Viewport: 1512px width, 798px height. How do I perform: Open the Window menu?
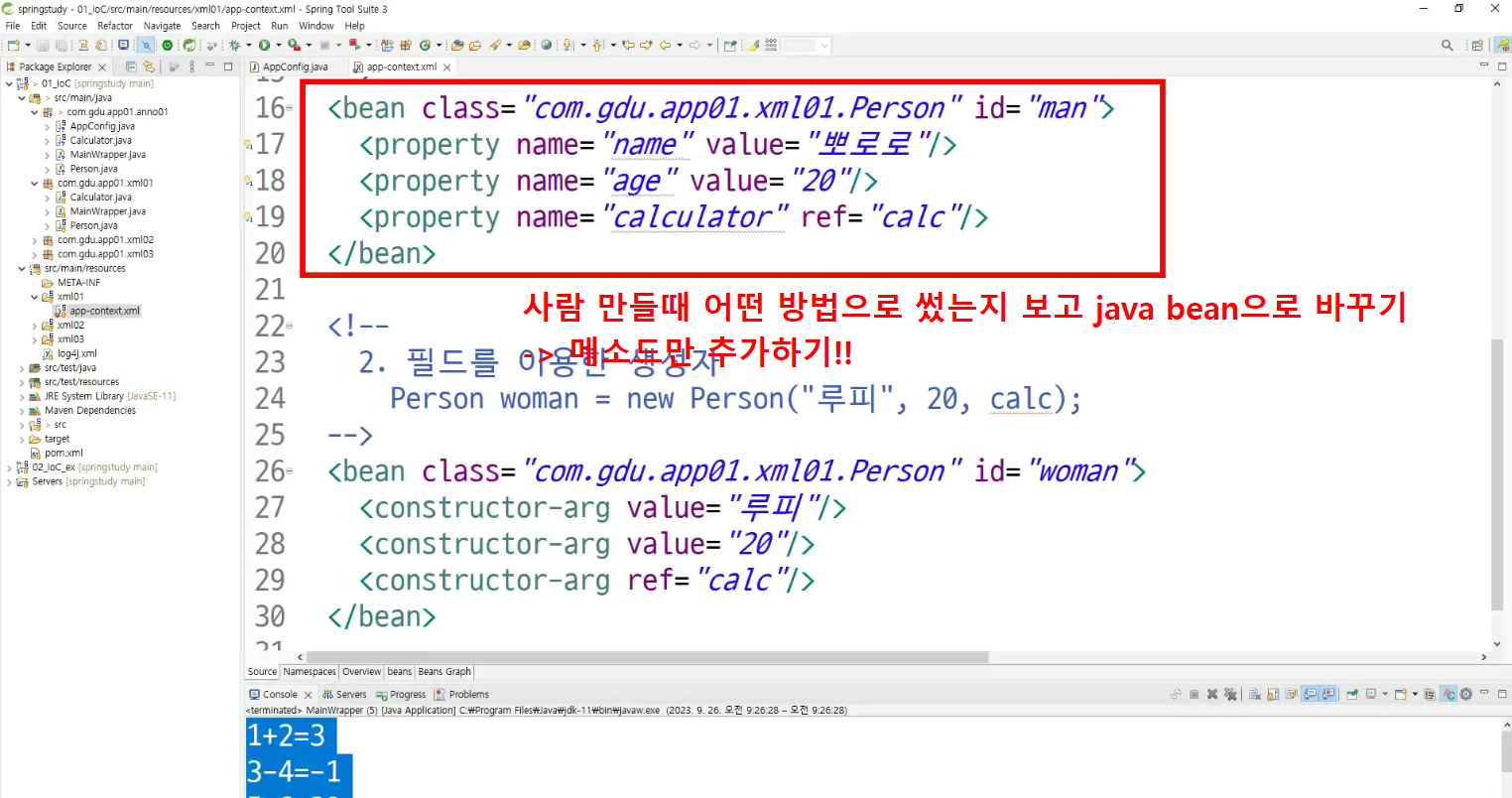(x=316, y=26)
